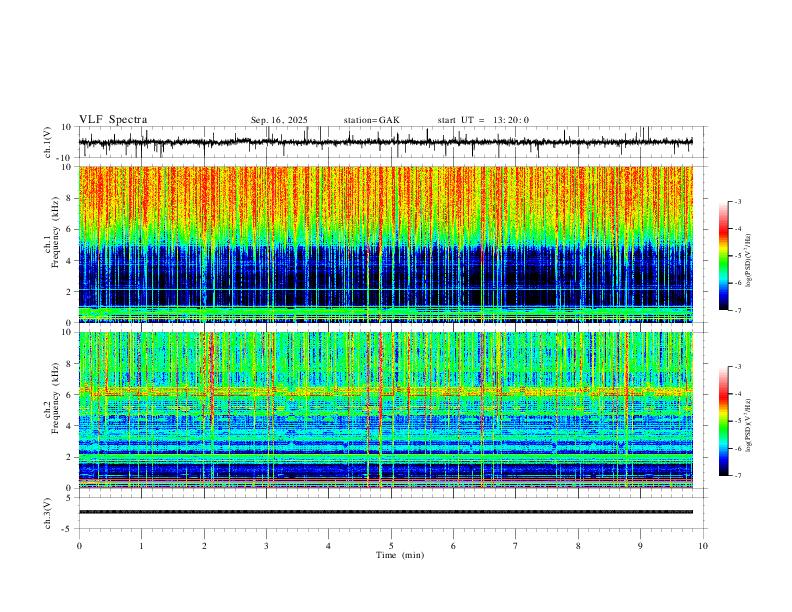
Task: Click time axis tick label "3"
Action: pos(266,546)
